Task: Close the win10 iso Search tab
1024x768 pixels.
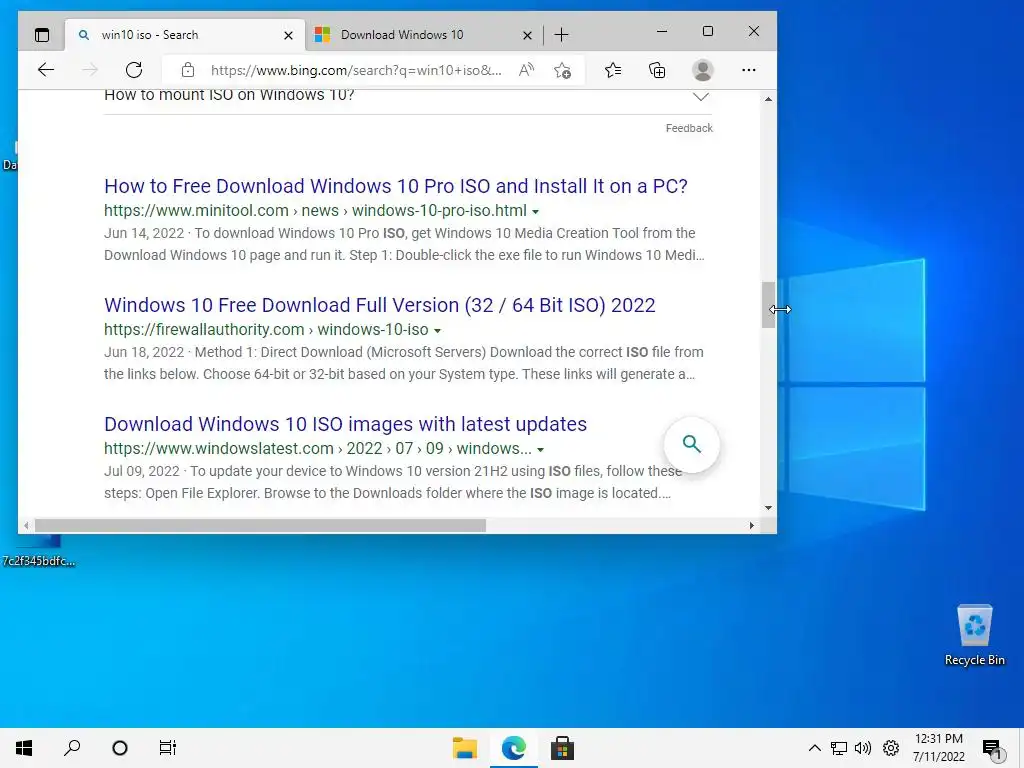Action: pyautogui.click(x=288, y=35)
